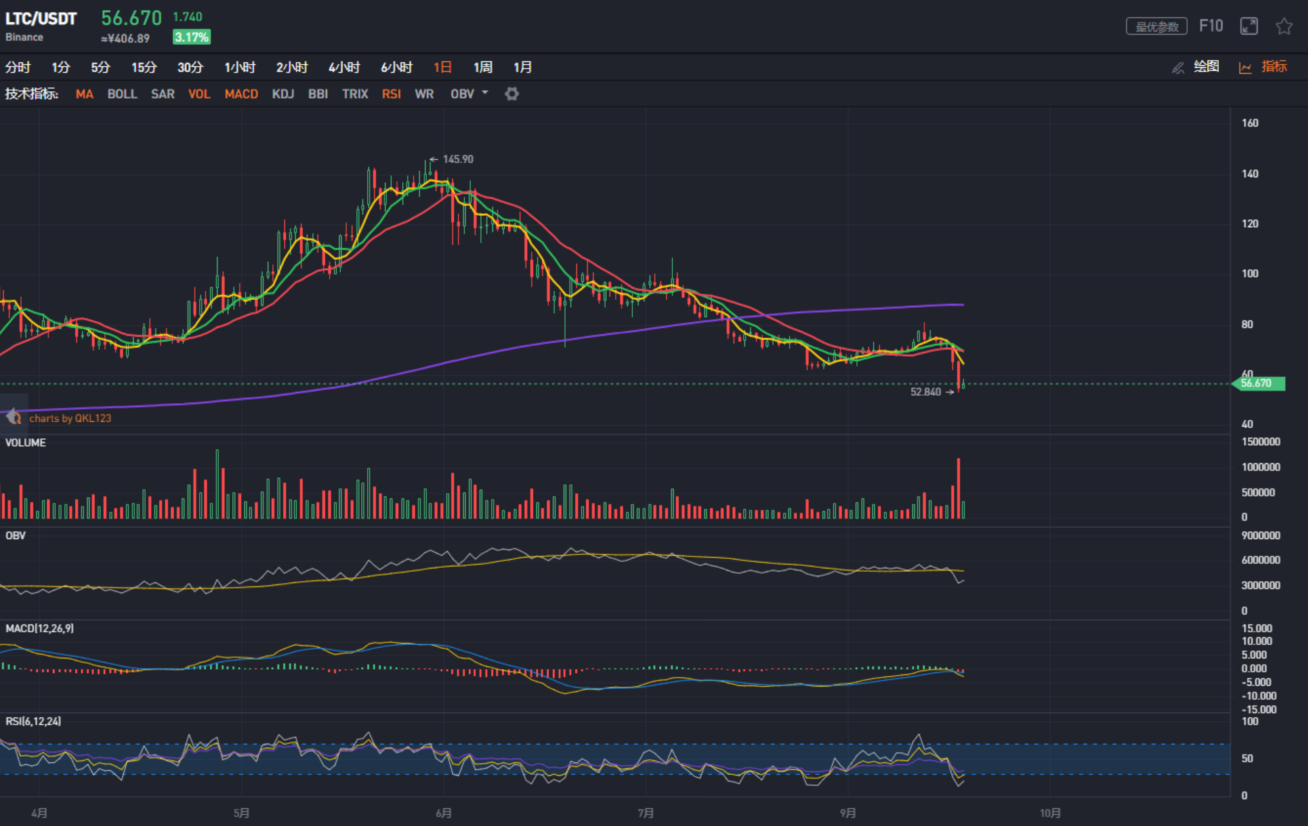The image size is (1308, 826).
Task: Click the 56.670 current price axis tag
Action: (x=1260, y=383)
